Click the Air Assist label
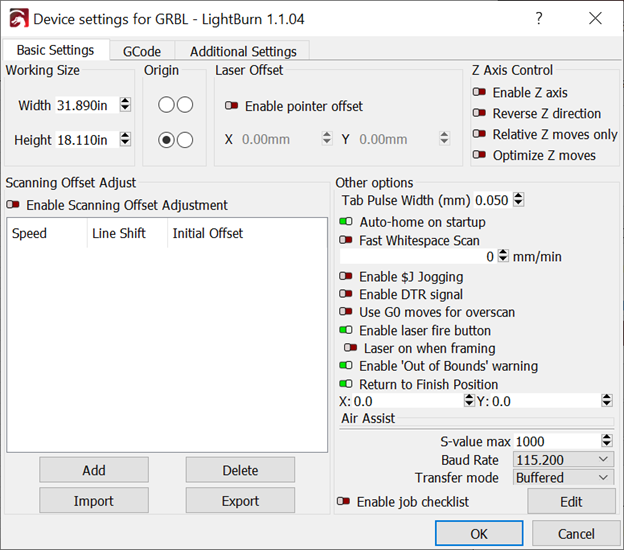This screenshot has width=624, height=550. tap(368, 418)
